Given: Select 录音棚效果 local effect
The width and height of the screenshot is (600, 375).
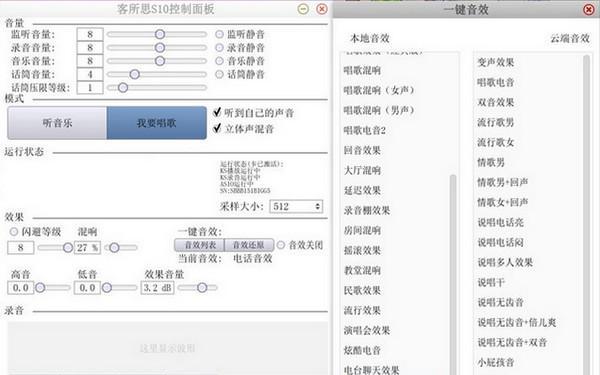Looking at the screenshot, I should (x=367, y=210).
